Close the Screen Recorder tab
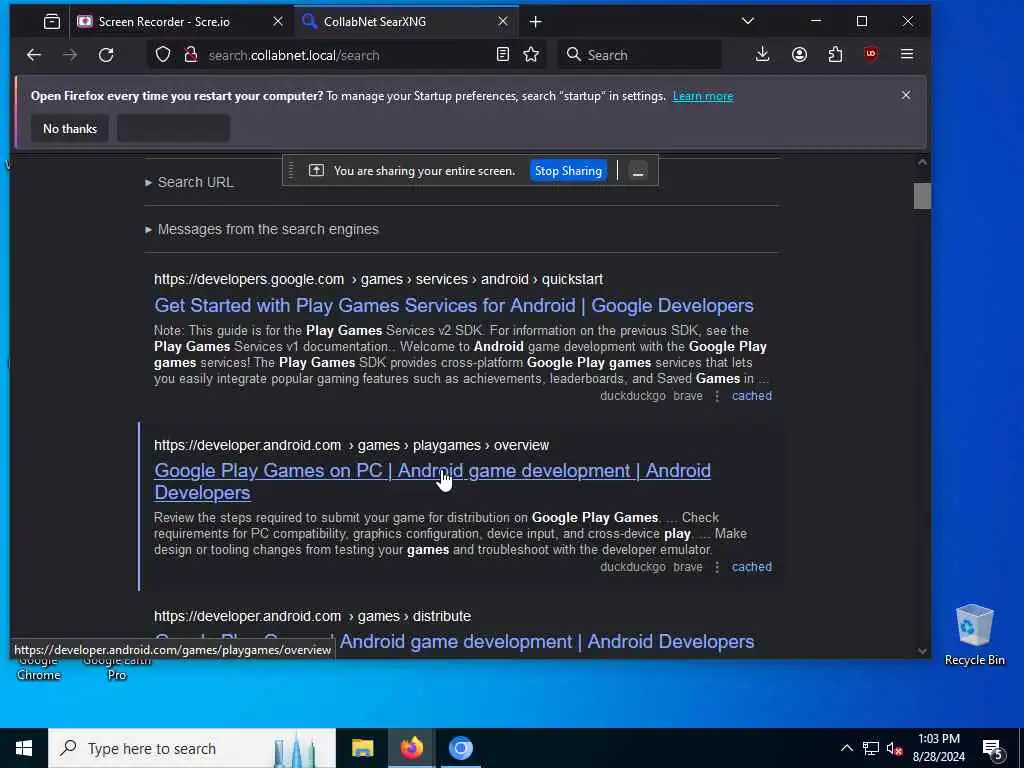 (x=278, y=22)
